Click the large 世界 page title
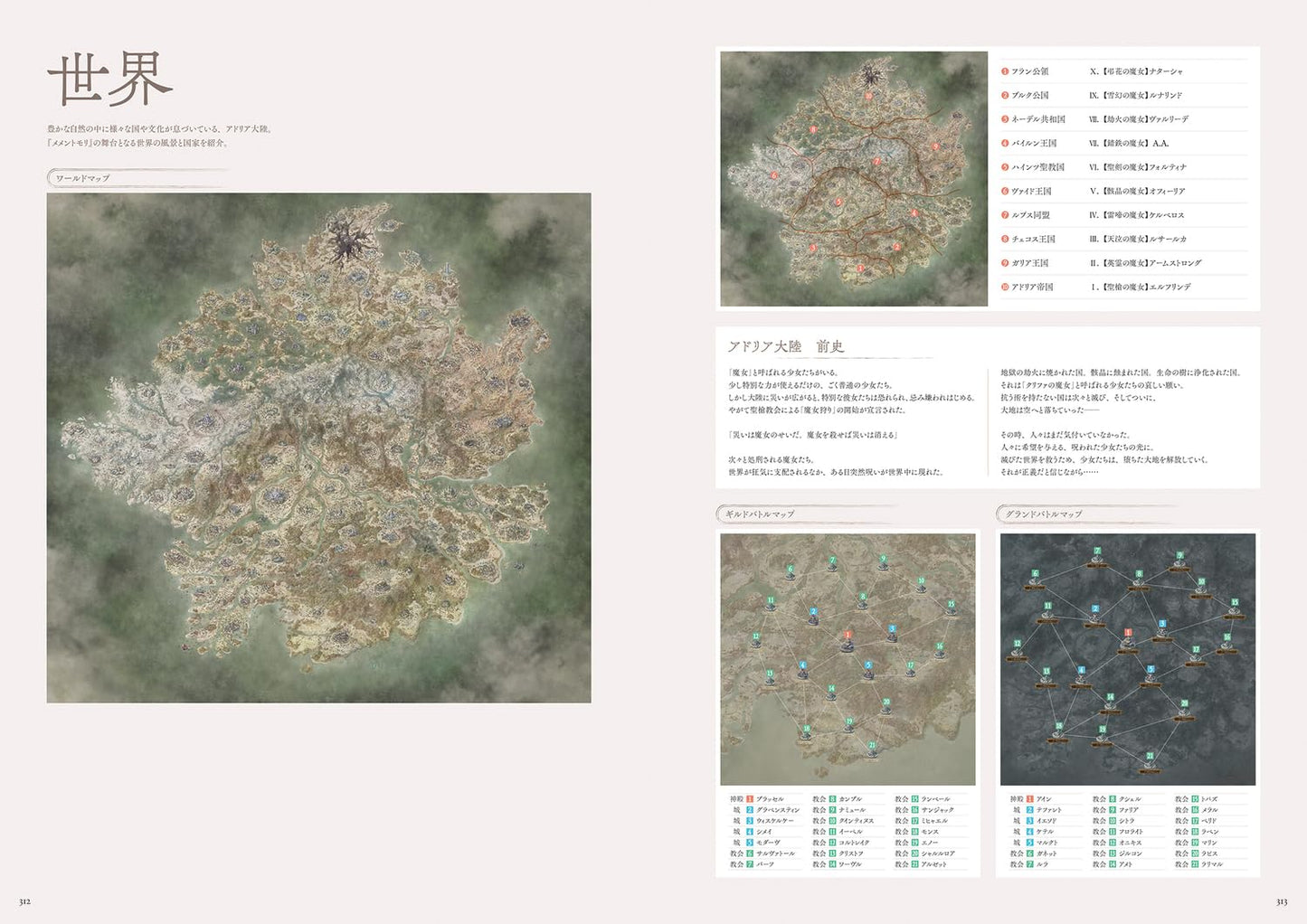 [109, 80]
